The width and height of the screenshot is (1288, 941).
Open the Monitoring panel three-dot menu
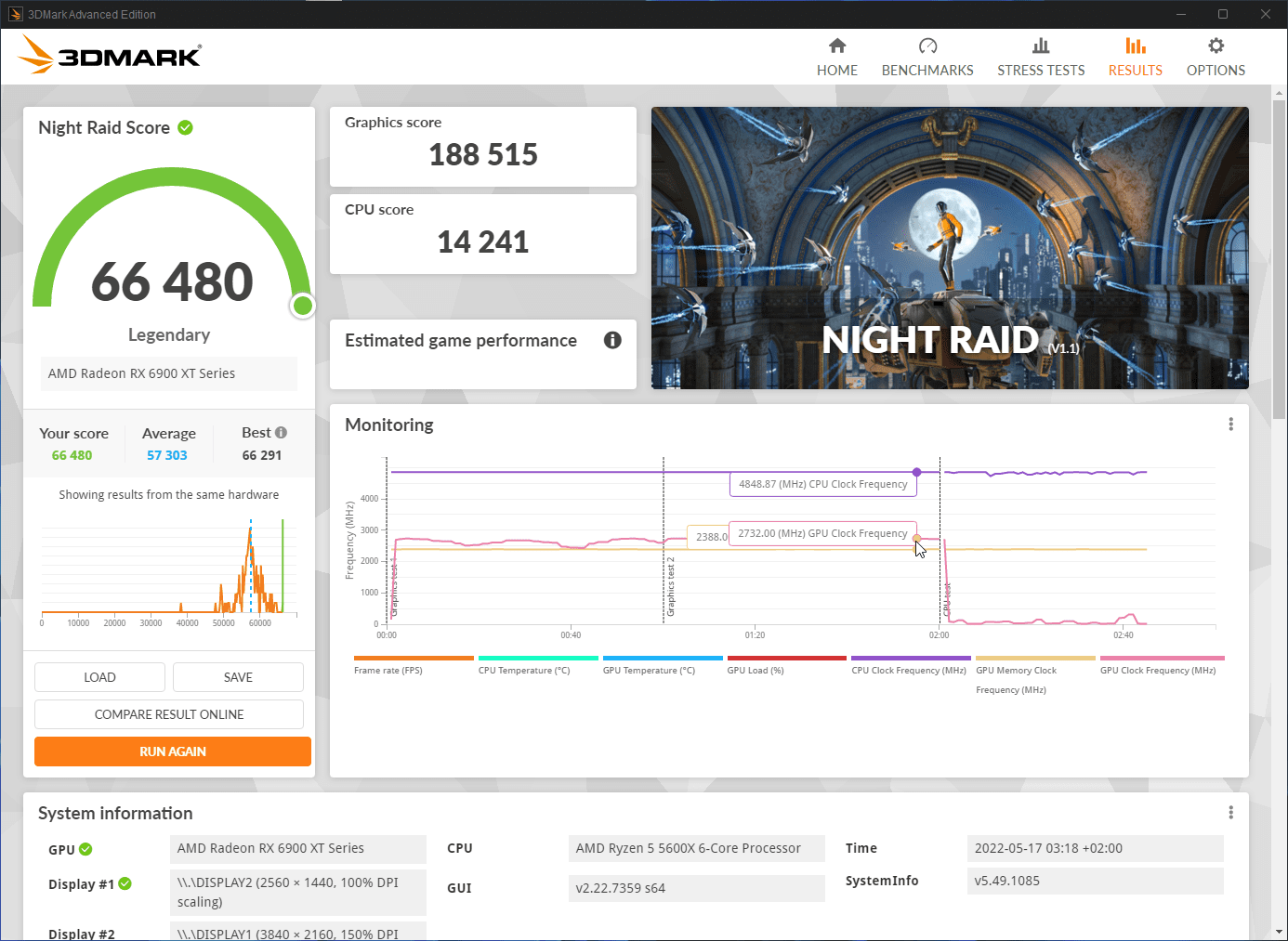point(1230,425)
